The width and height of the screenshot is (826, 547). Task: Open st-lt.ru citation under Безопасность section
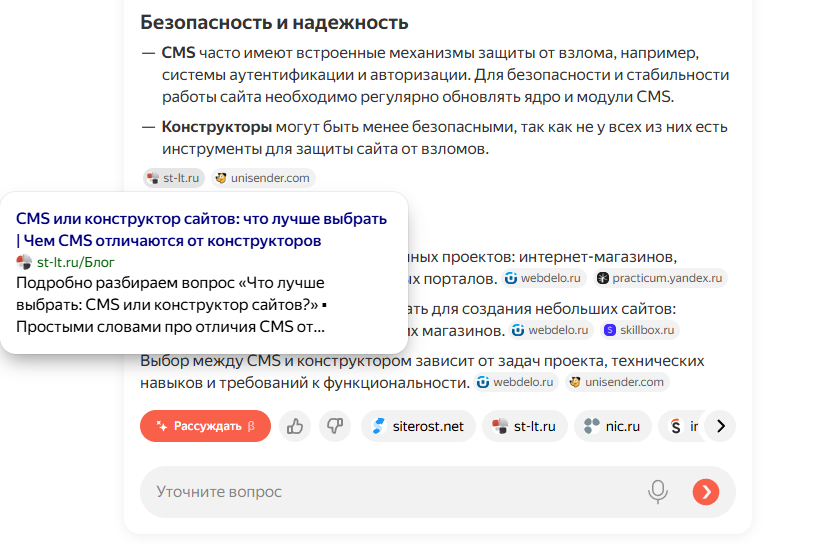pos(174,178)
